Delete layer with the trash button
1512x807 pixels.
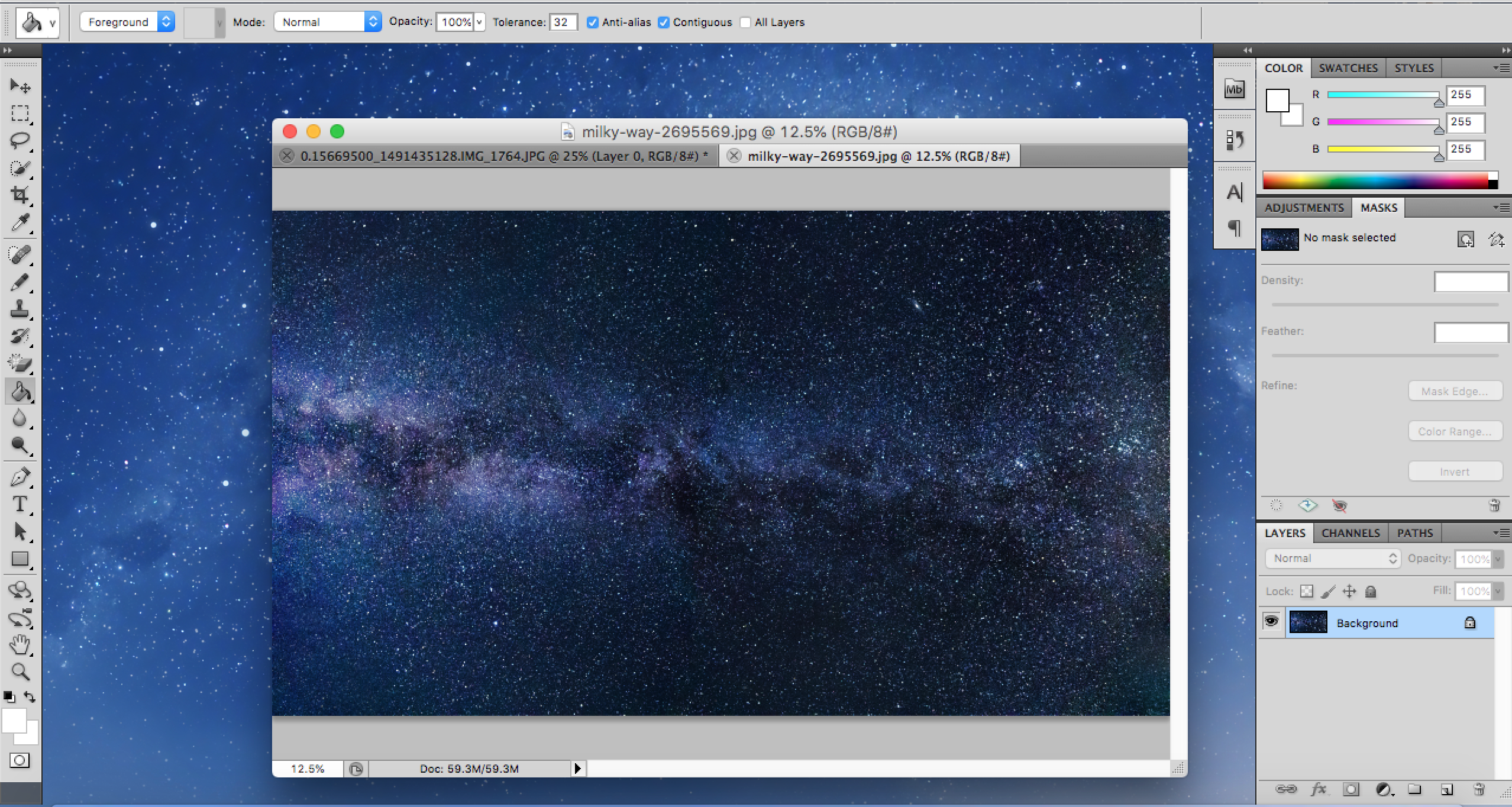(x=1478, y=789)
